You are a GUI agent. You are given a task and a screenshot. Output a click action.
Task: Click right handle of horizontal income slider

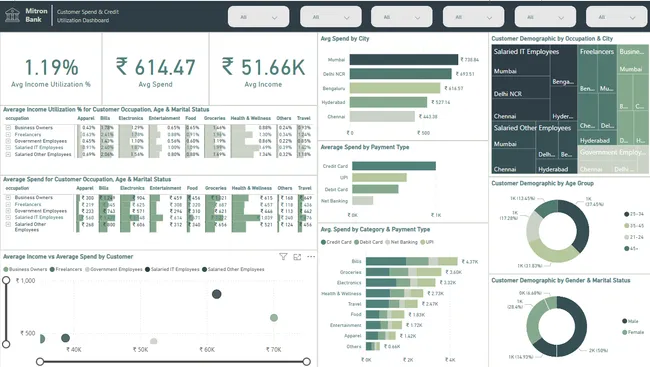(306, 362)
